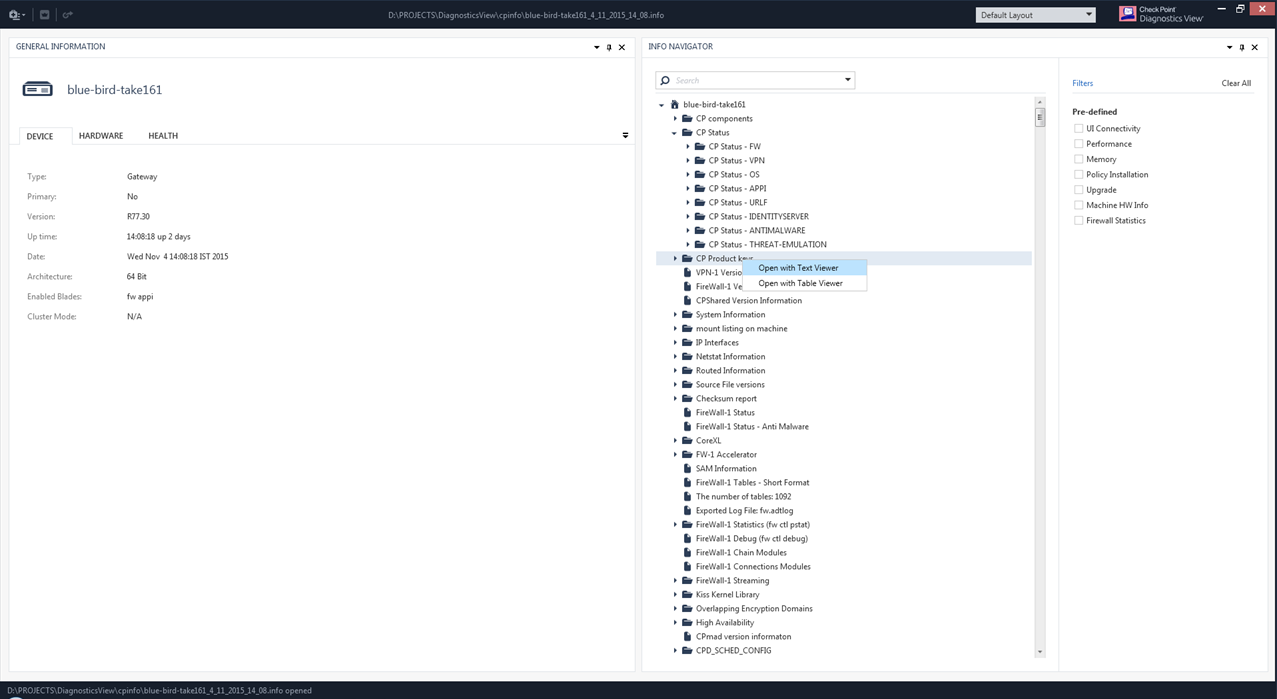Expand the Netstat Information node
This screenshot has width=1277, height=699.
675,356
